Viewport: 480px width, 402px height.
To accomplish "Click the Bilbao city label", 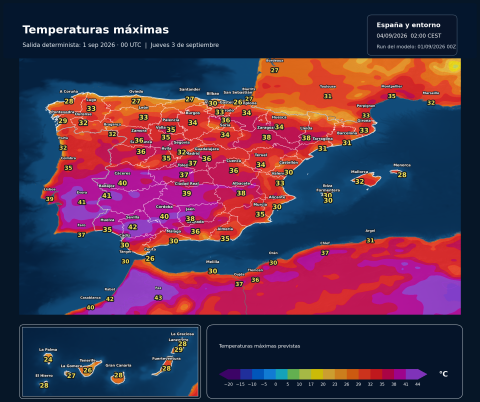I will (213, 94).
